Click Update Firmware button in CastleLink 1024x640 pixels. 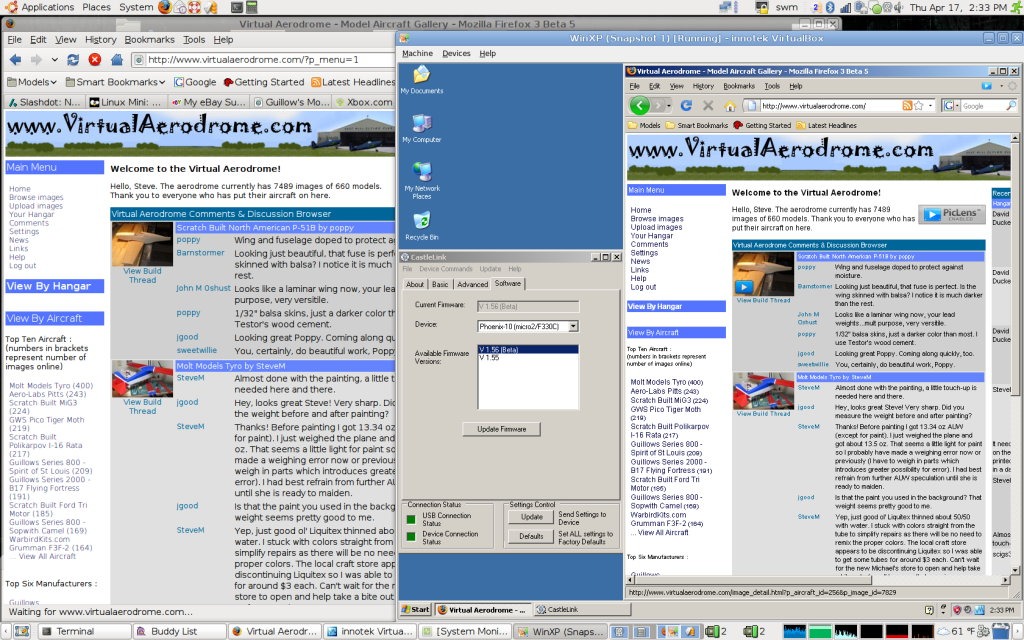click(x=502, y=429)
